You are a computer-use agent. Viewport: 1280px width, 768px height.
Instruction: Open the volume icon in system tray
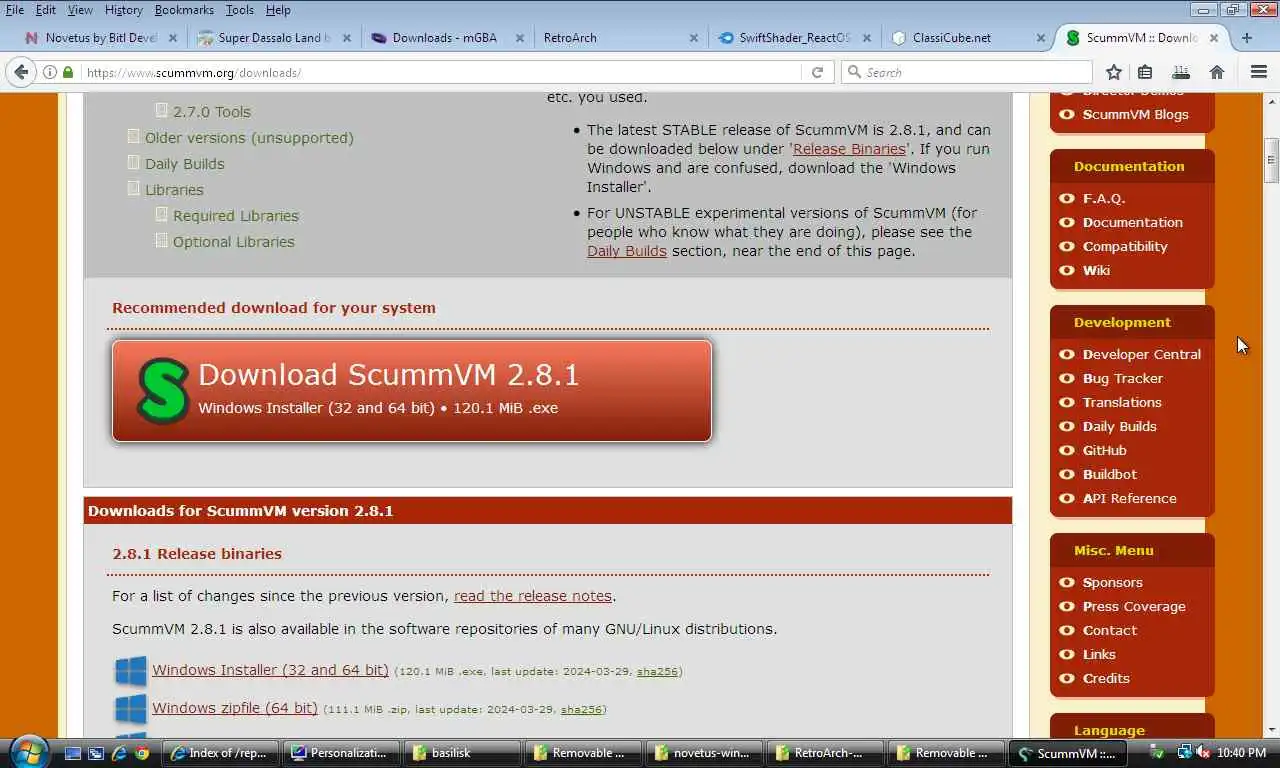click(1202, 752)
